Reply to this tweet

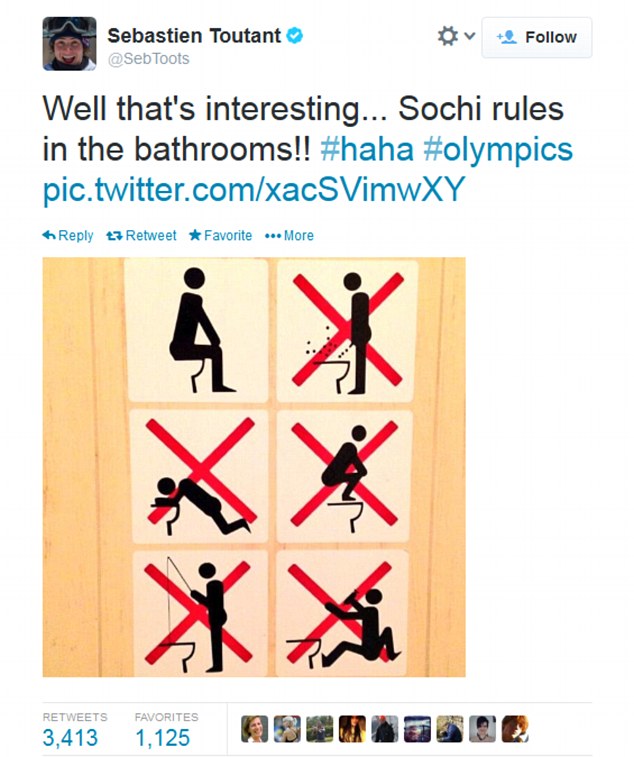[x=68, y=236]
